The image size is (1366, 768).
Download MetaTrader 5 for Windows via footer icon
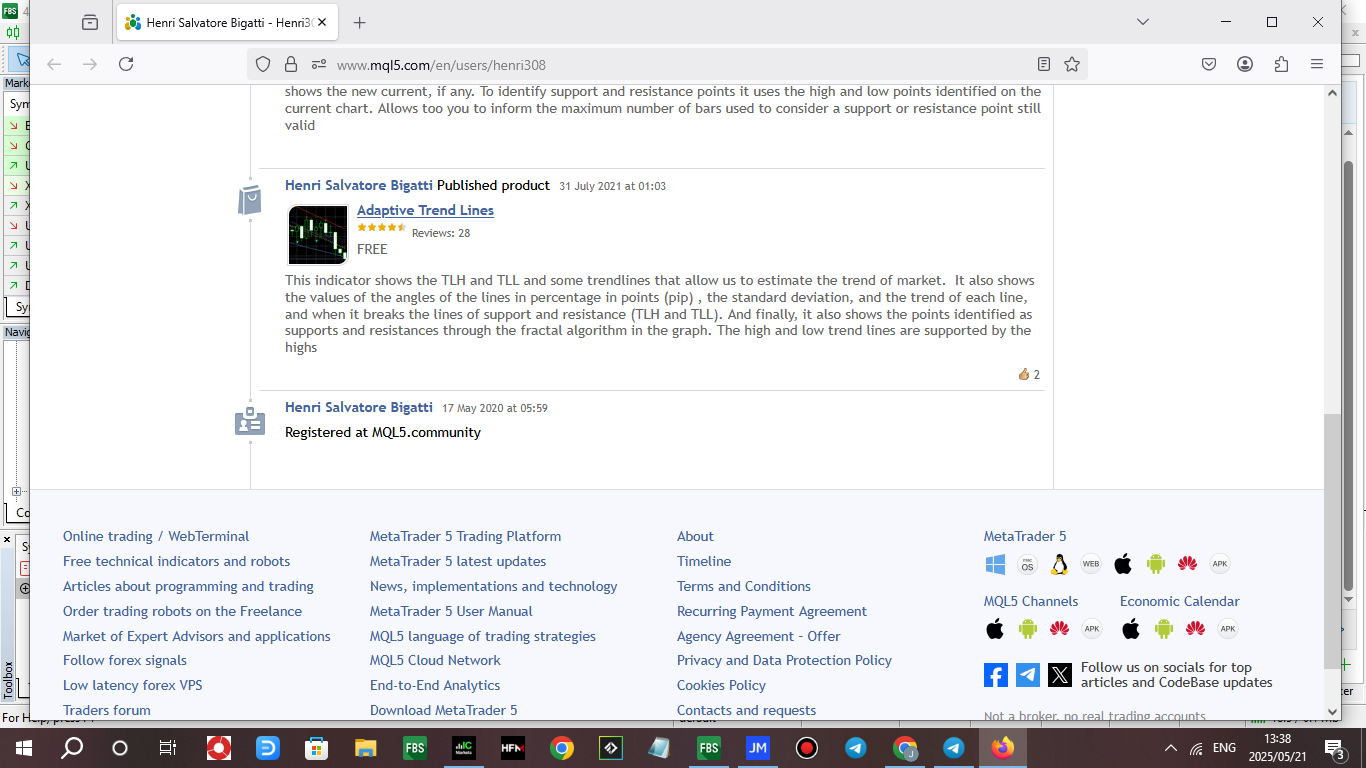[995, 564]
